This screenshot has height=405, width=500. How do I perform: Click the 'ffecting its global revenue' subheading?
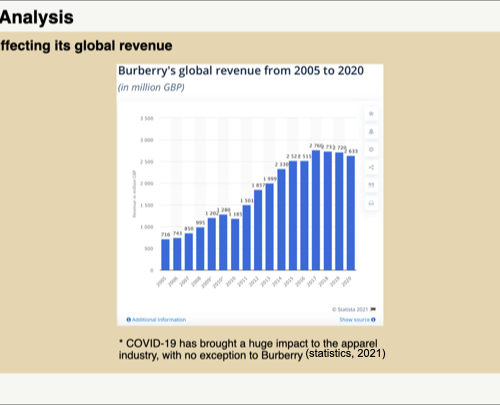[x=86, y=46]
